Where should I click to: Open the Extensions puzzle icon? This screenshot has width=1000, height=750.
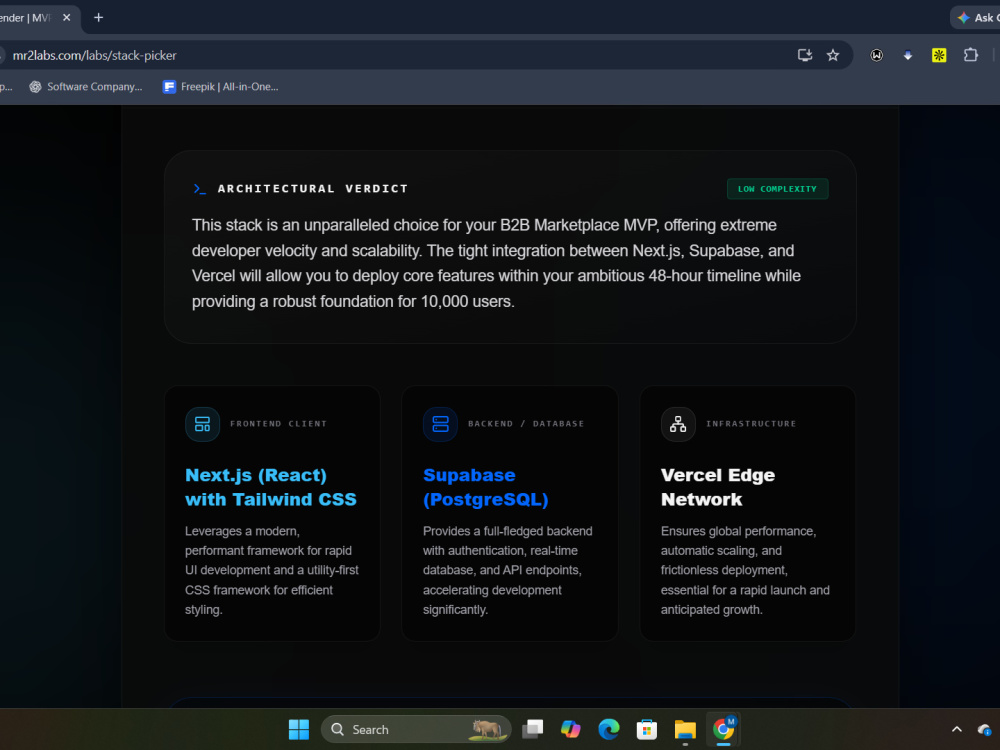pyautogui.click(x=971, y=55)
